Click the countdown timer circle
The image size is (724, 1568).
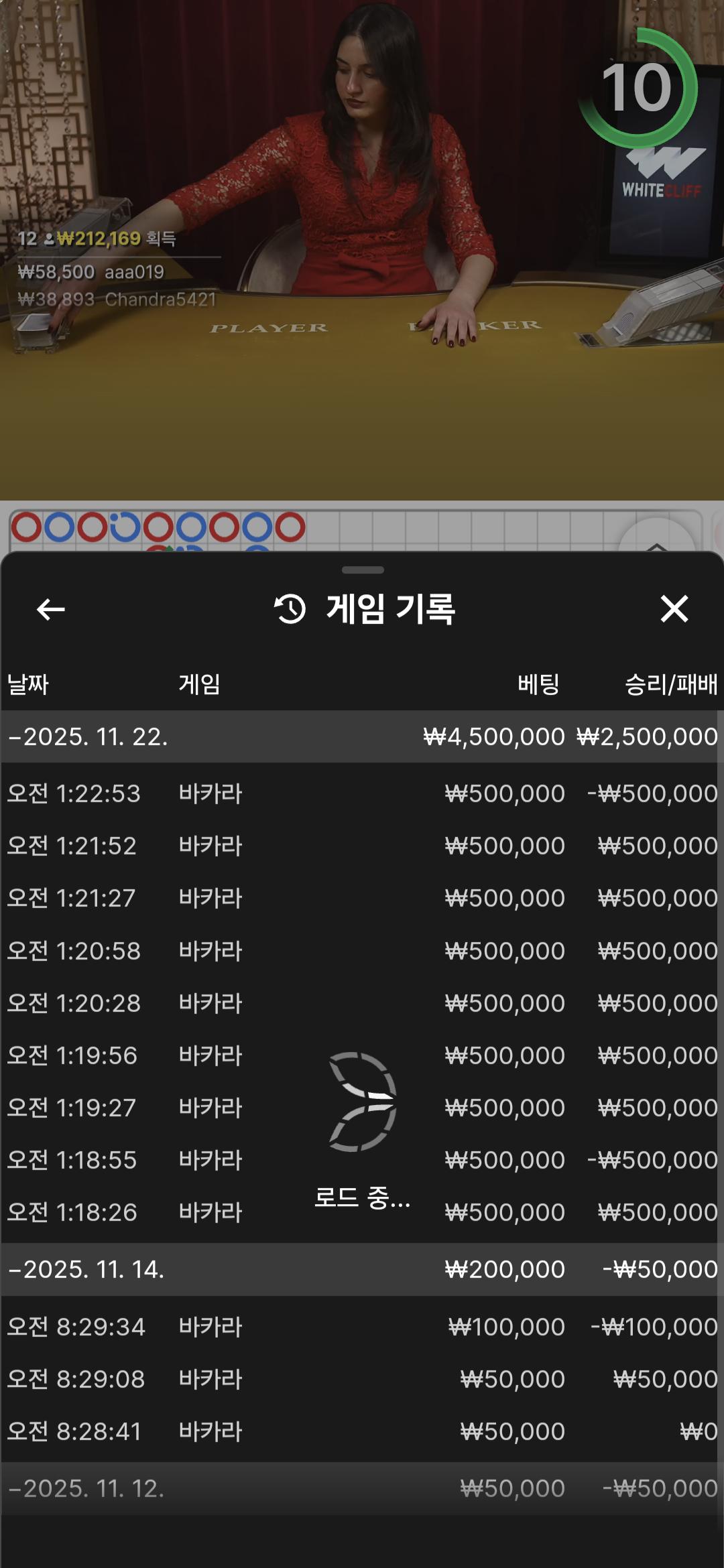[x=638, y=88]
